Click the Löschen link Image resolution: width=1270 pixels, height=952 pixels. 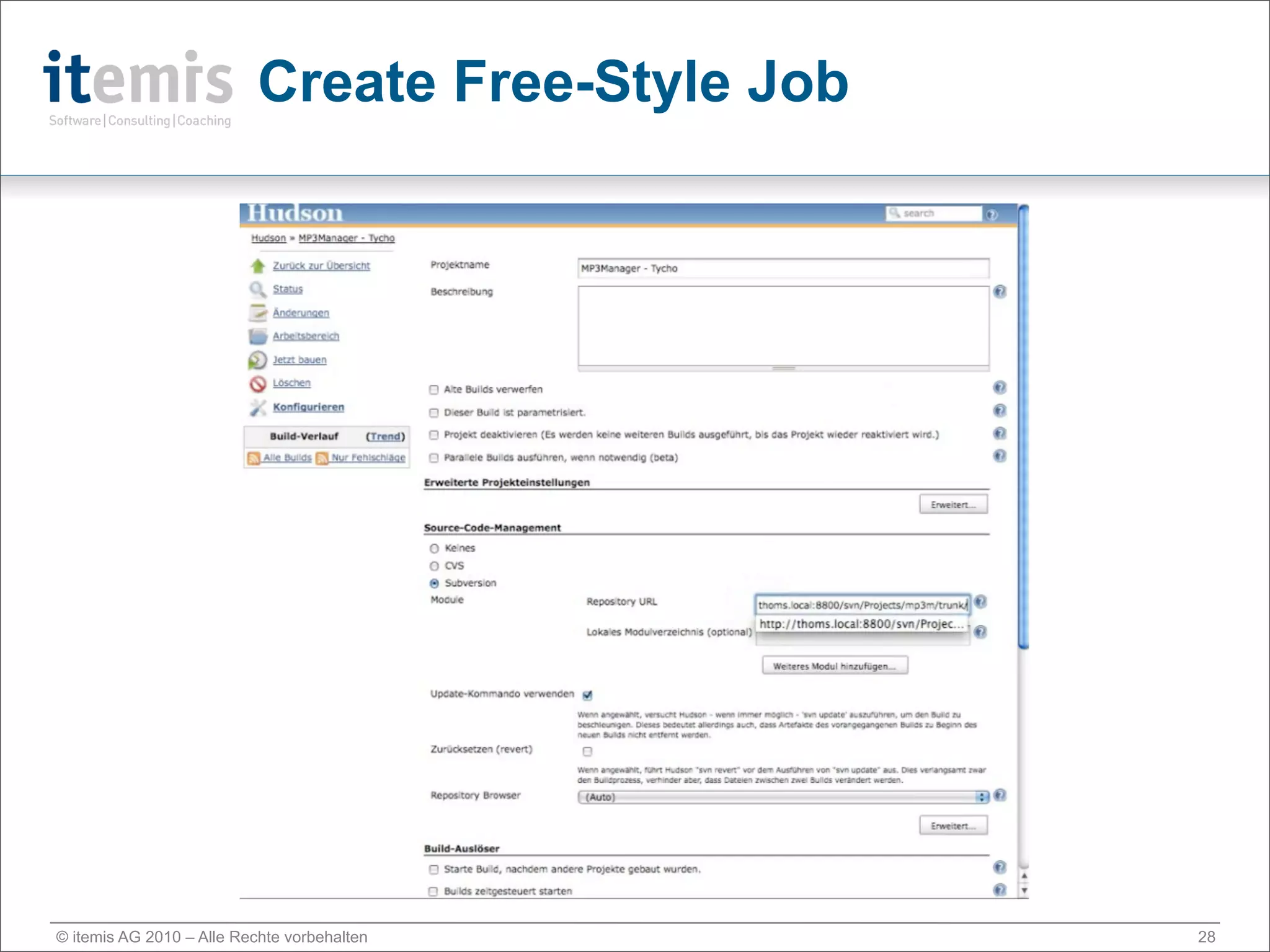(x=291, y=384)
